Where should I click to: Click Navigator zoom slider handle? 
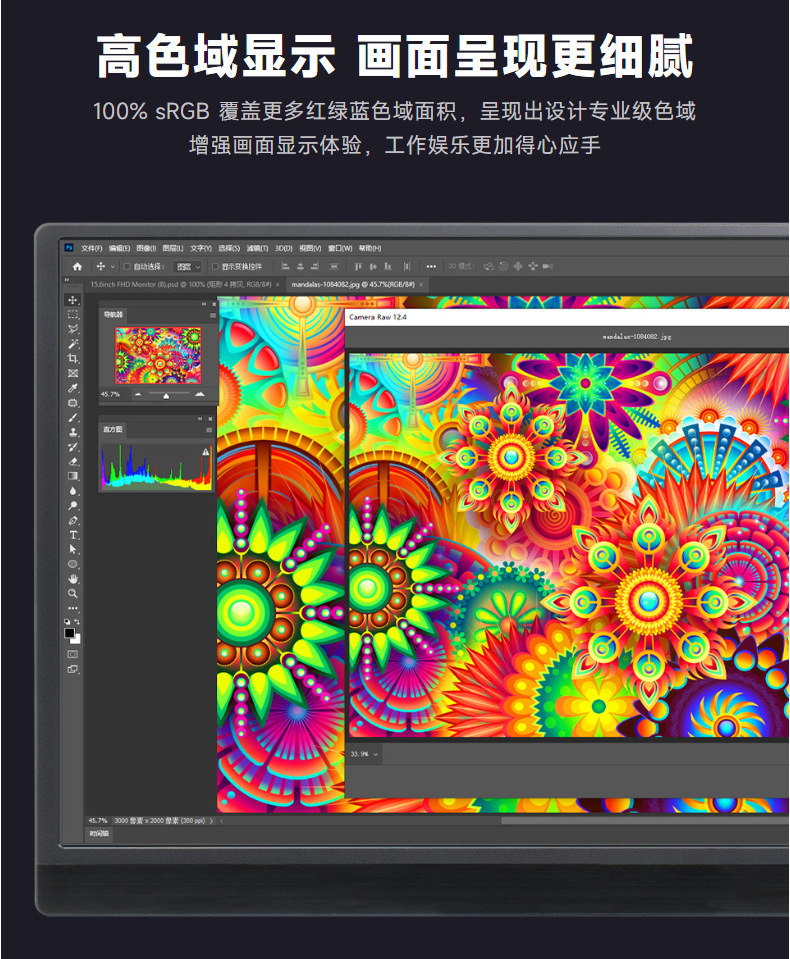166,396
